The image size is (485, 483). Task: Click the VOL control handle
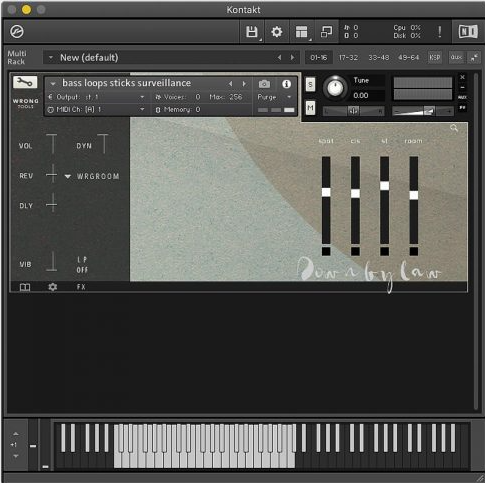[x=52, y=144]
